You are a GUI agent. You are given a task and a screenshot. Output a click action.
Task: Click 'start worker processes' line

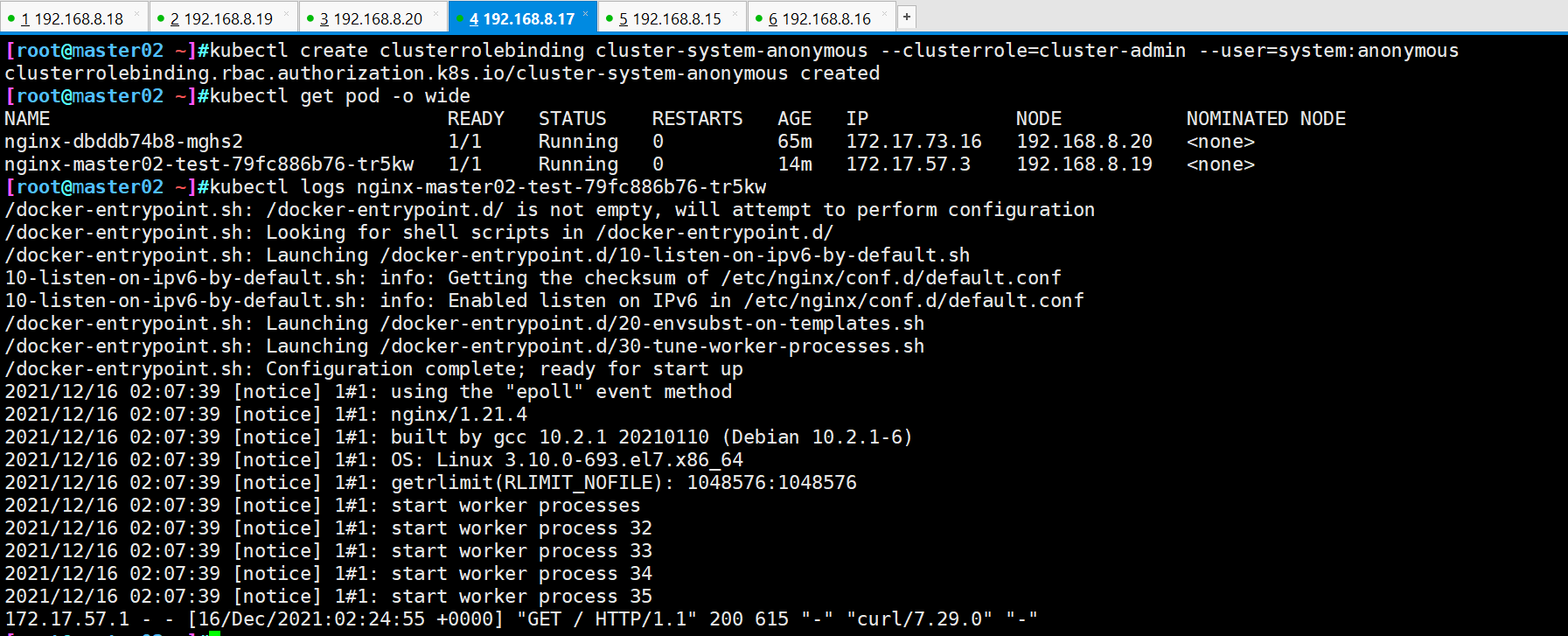coord(323,506)
